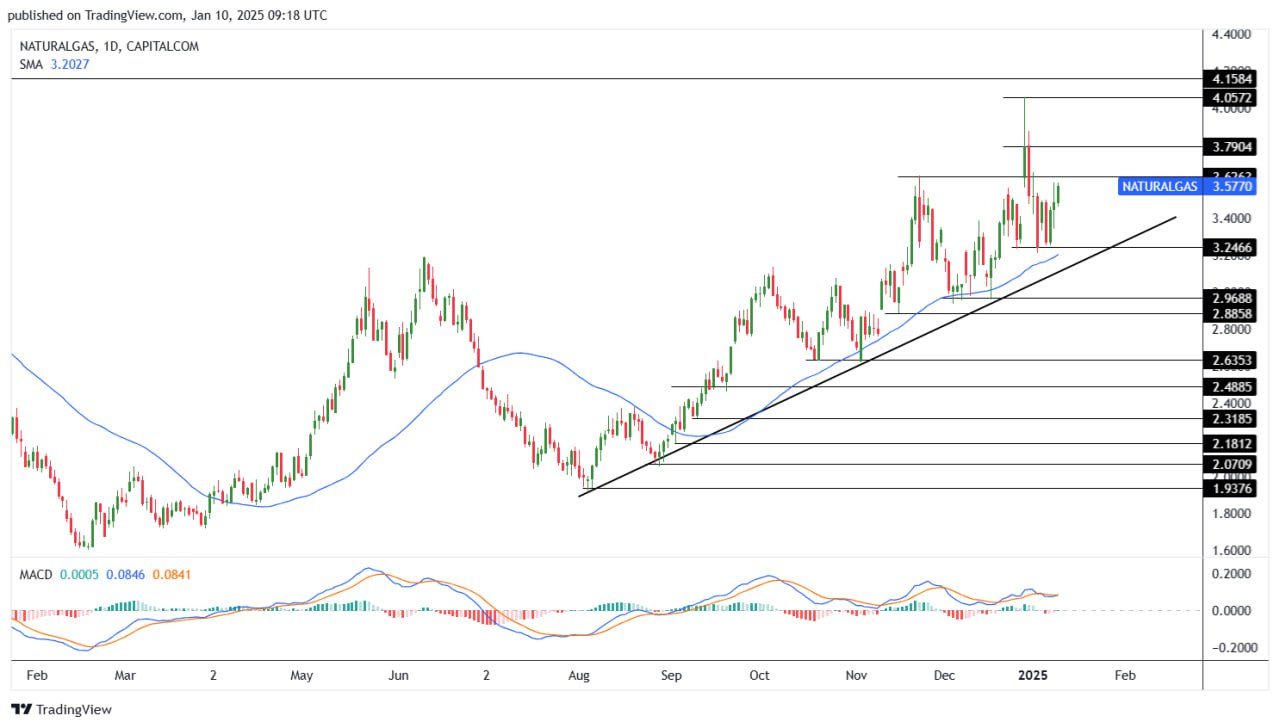
Task: Select the 4.0572 price level label
Action: [x=1231, y=98]
